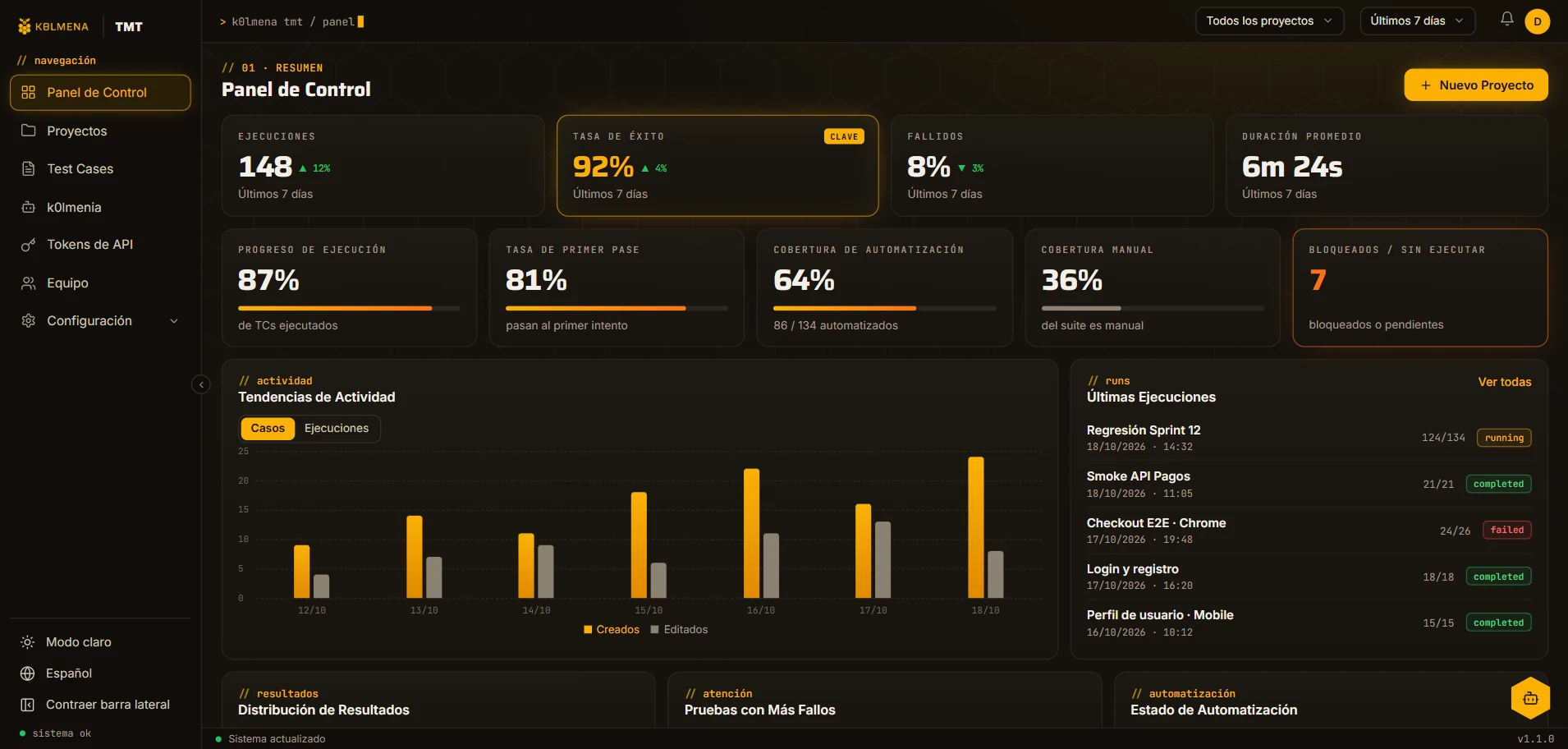
Task: Expand the Configuración submenu chevron
Action: point(174,321)
